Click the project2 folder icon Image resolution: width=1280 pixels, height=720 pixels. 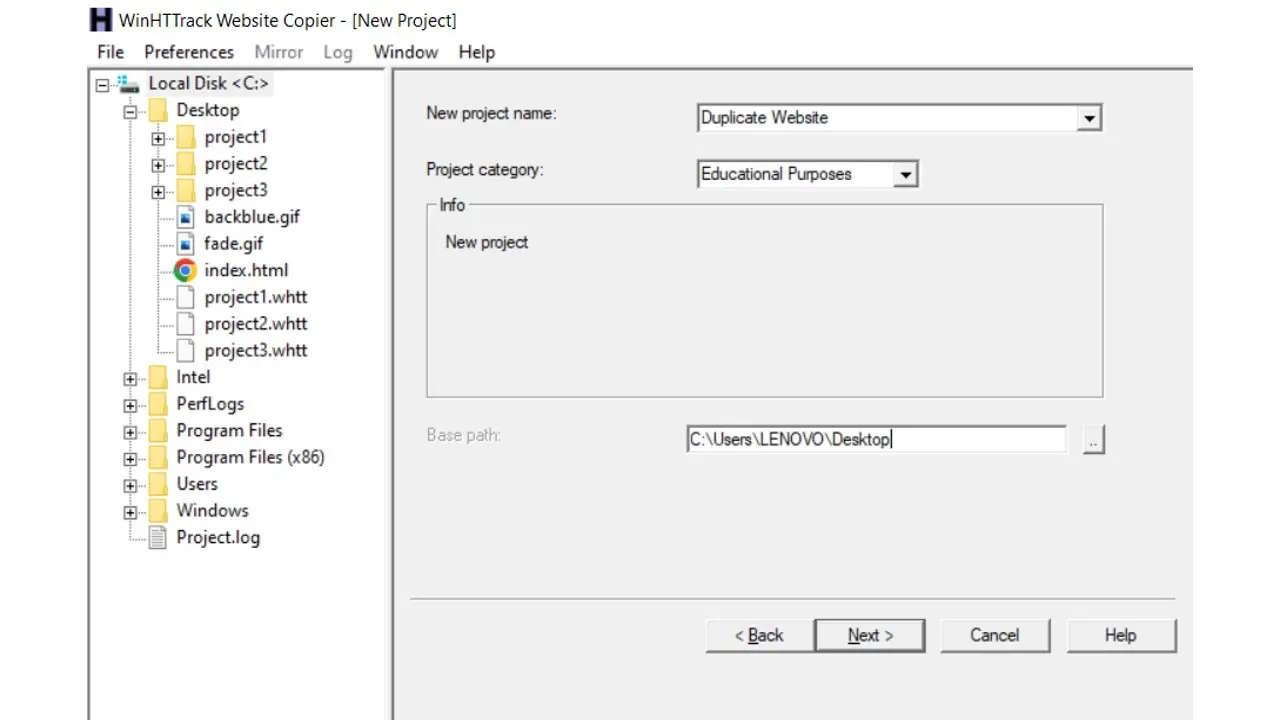[x=186, y=164]
